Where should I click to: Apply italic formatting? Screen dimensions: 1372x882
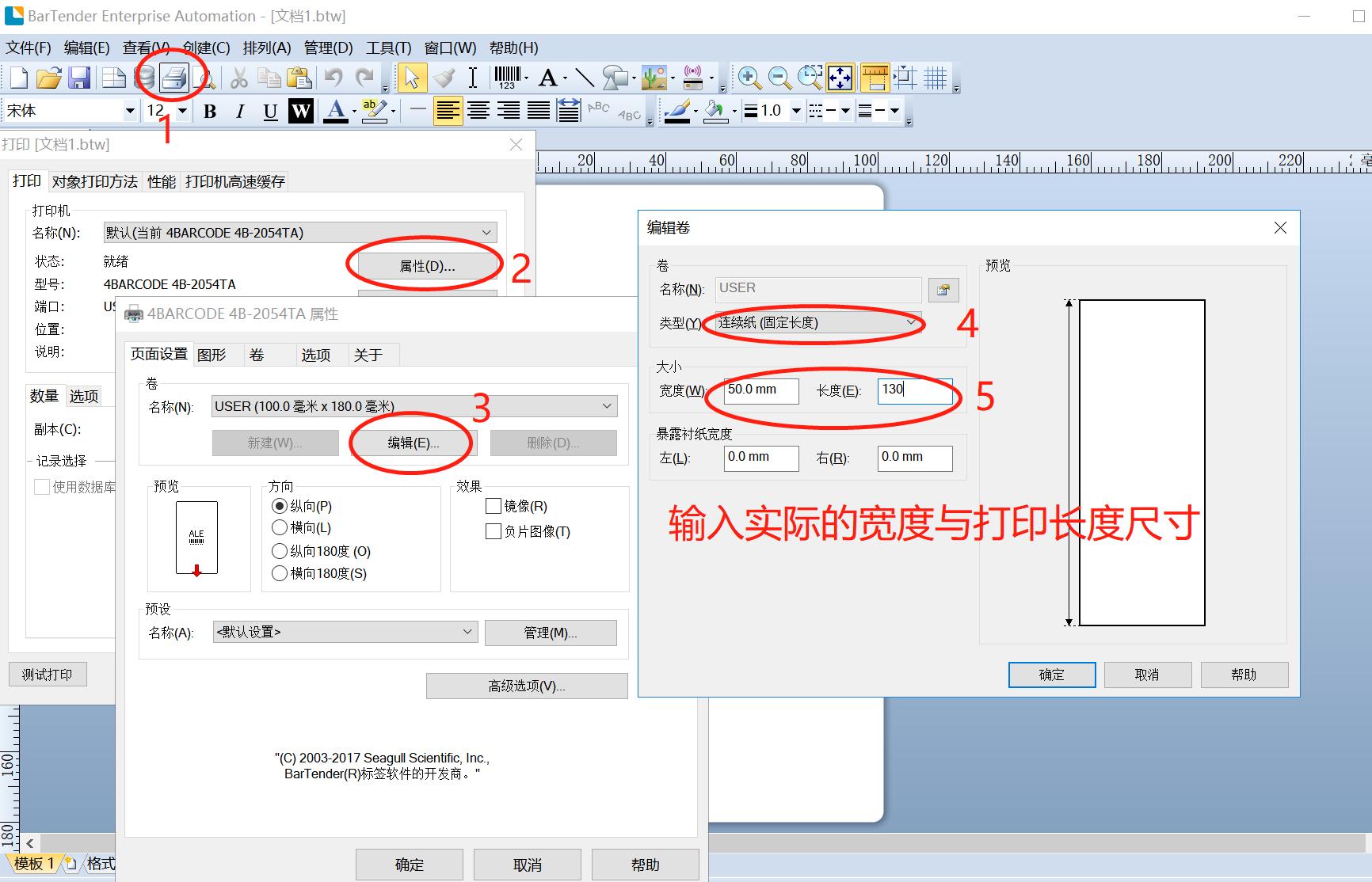point(240,111)
